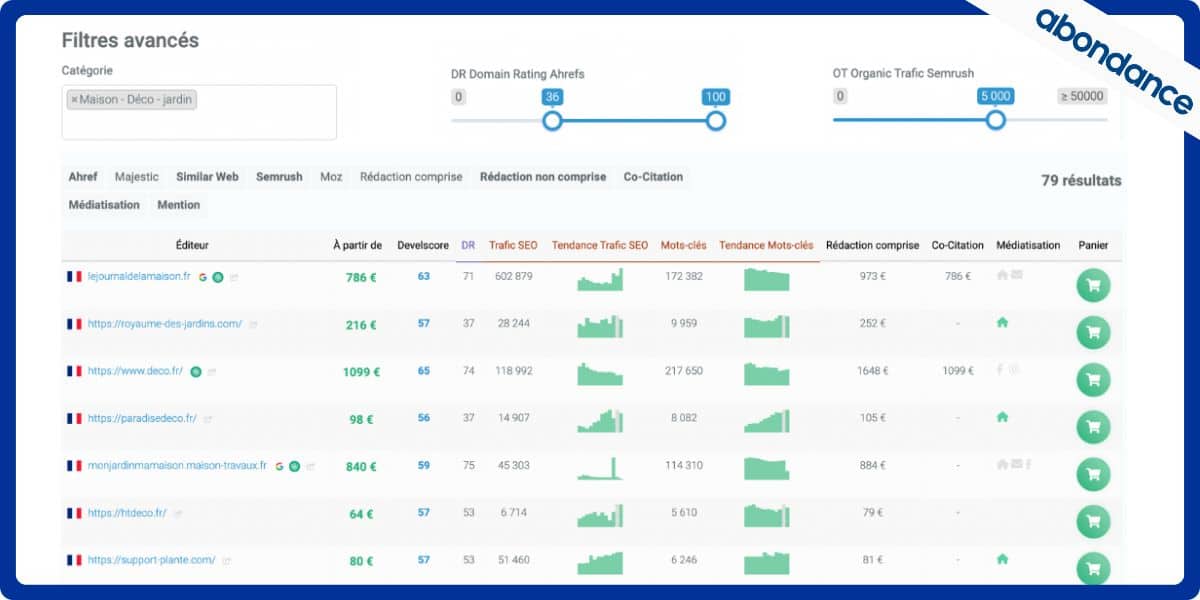Add www.deco.fr to the basket
Image resolution: width=1200 pixels, height=600 pixels.
(x=1093, y=380)
